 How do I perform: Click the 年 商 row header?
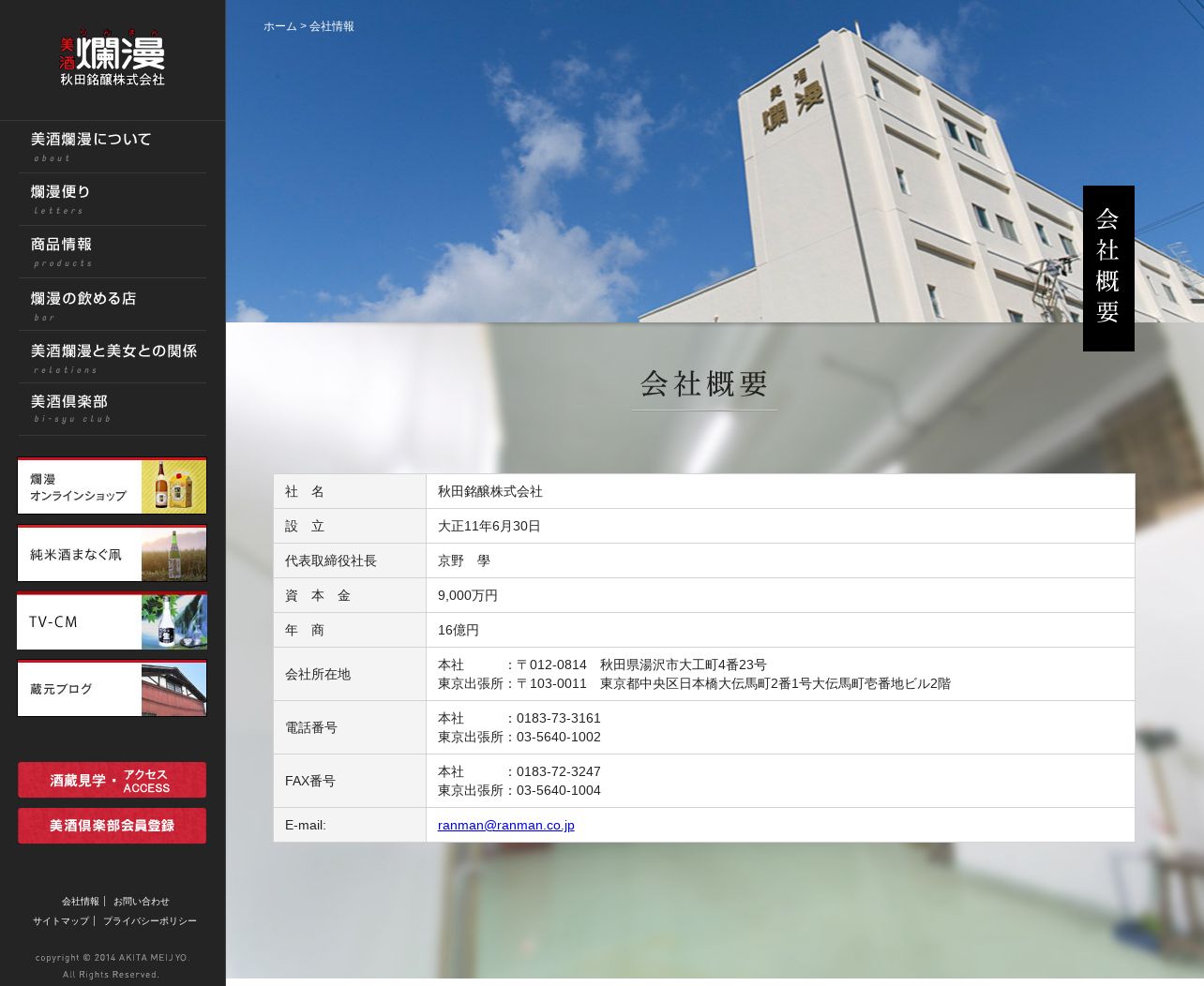tap(350, 630)
